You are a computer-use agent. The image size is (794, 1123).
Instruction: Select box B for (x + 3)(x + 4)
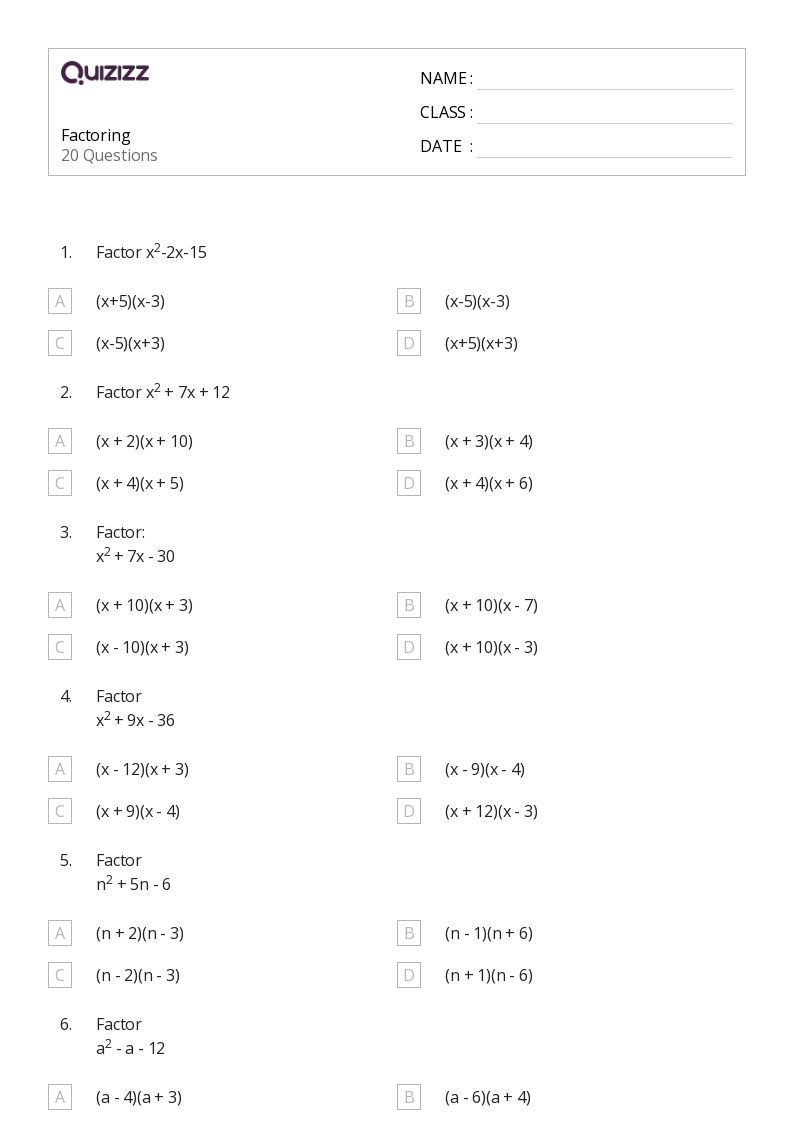click(409, 441)
